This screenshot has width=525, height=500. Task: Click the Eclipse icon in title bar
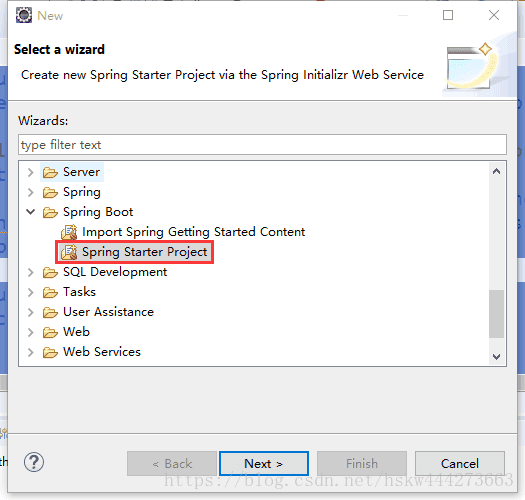click(x=24, y=15)
